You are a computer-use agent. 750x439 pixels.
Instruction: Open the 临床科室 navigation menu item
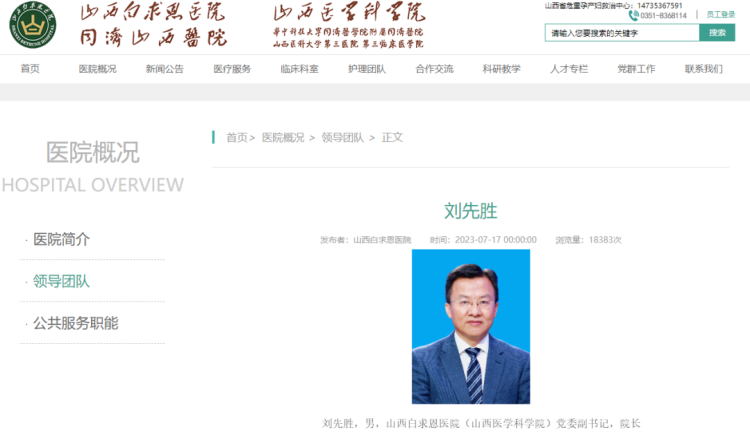[x=299, y=69]
